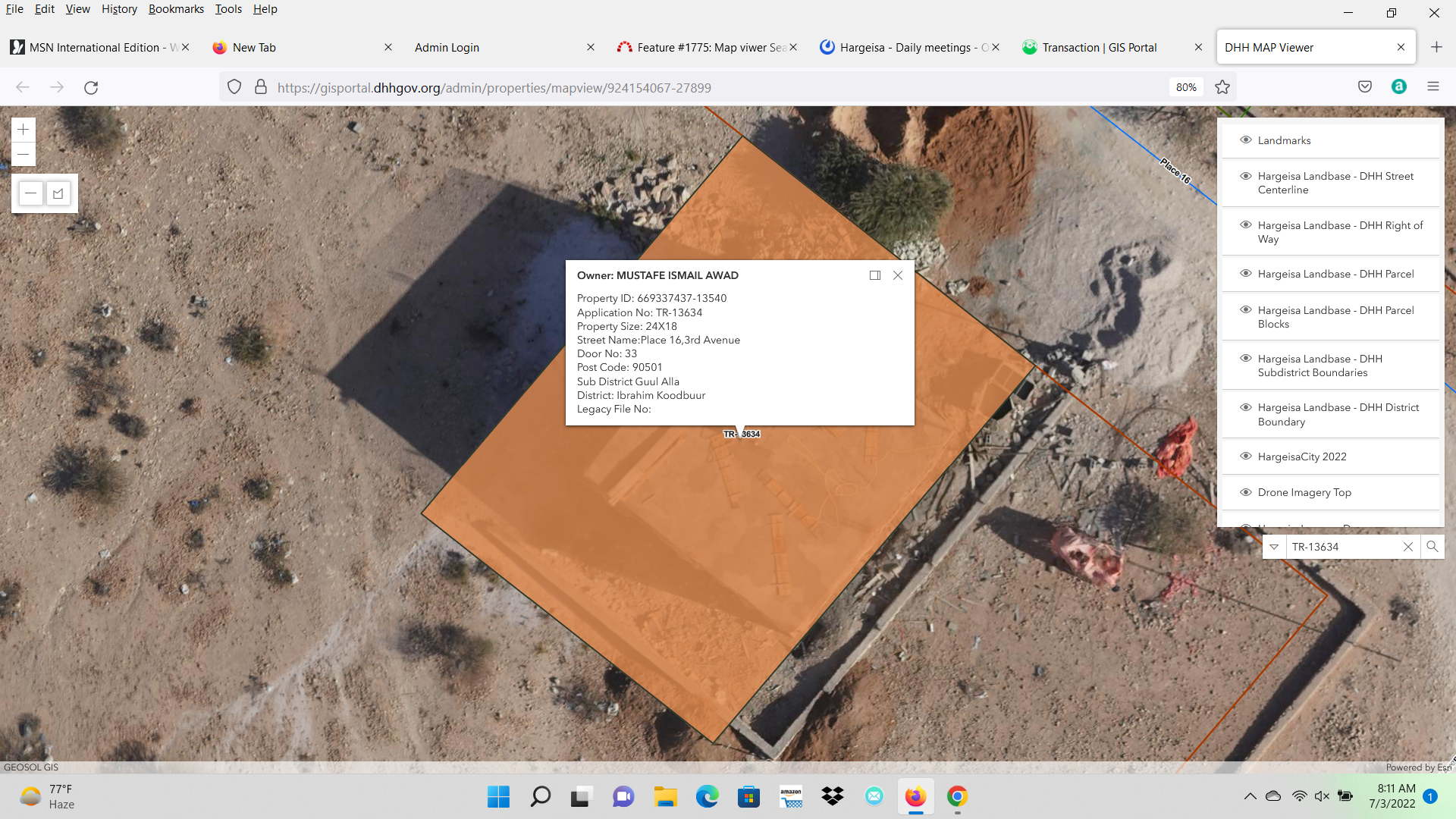Screen dimensions: 1456x819
Task: Open File Explorer from taskbar
Action: (x=665, y=797)
